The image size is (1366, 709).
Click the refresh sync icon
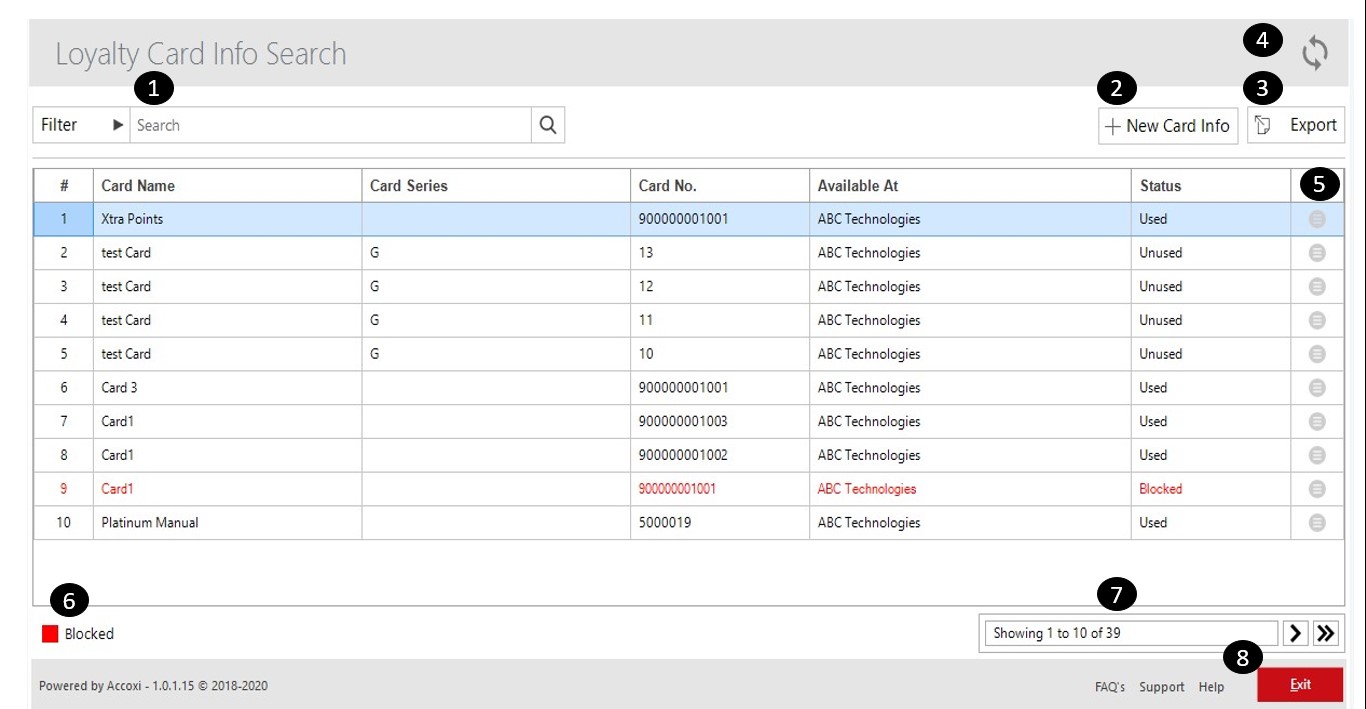1315,52
